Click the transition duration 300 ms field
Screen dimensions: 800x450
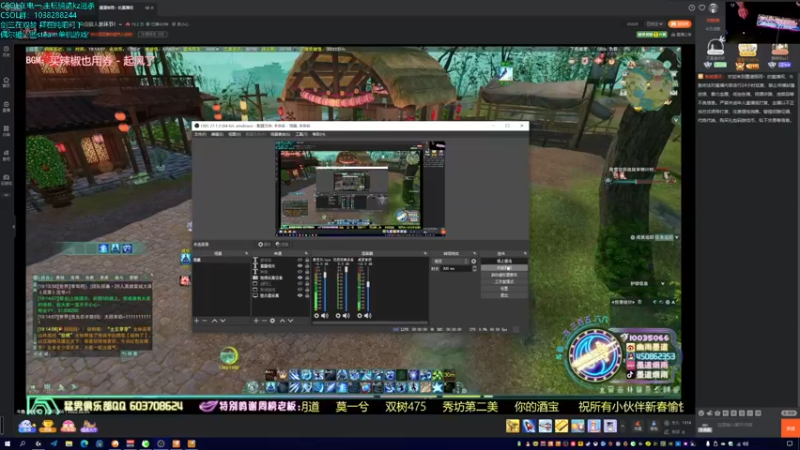coord(455,268)
